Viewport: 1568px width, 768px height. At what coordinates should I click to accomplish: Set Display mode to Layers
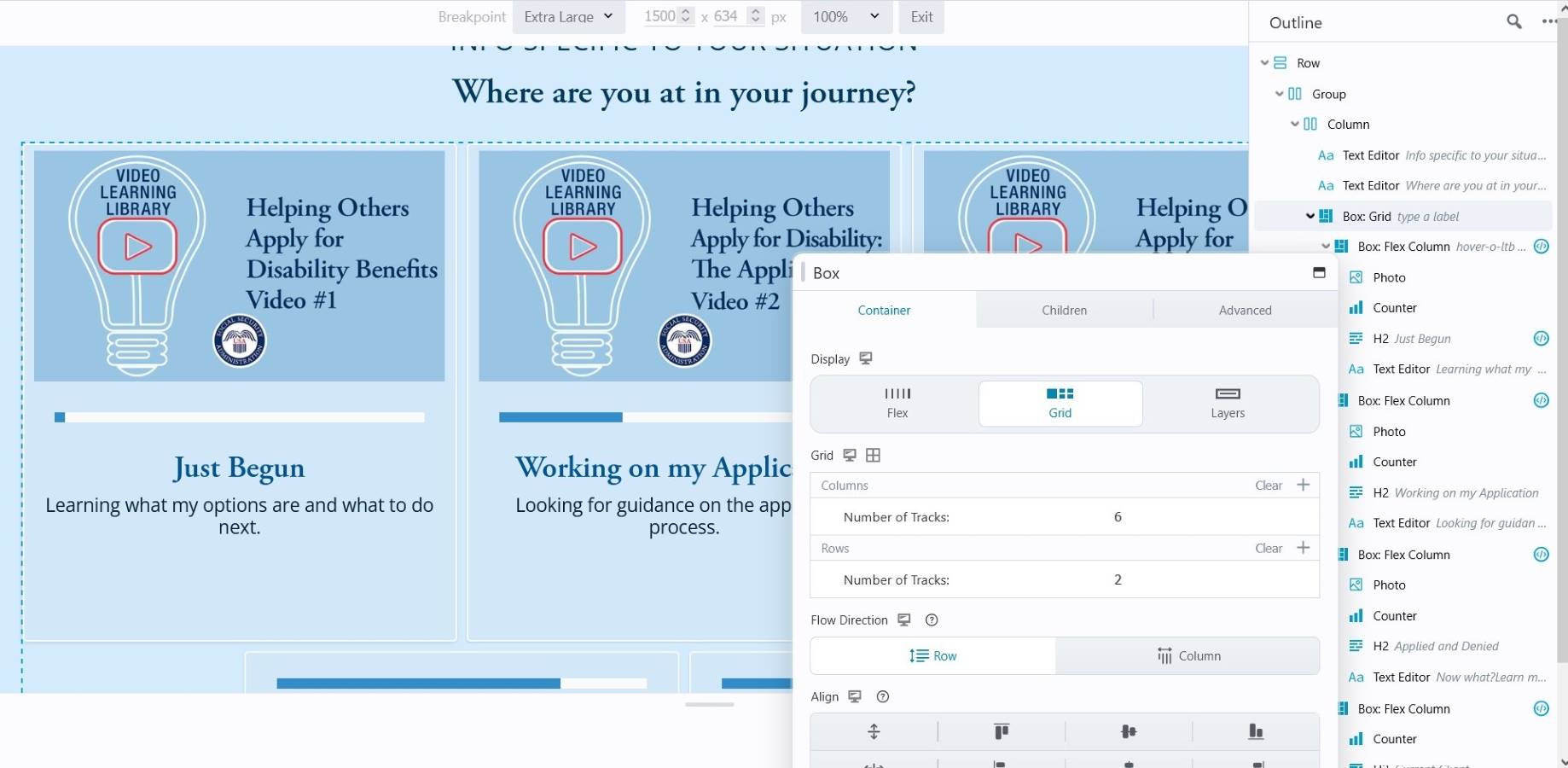[x=1227, y=403]
